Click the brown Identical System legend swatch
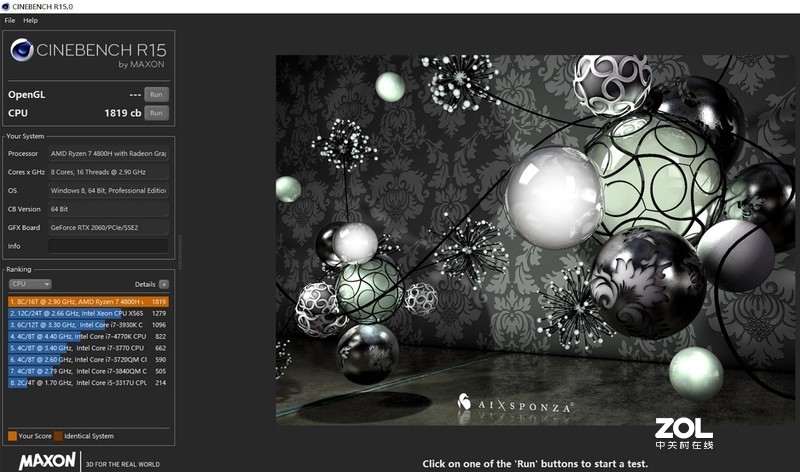 tap(58, 436)
